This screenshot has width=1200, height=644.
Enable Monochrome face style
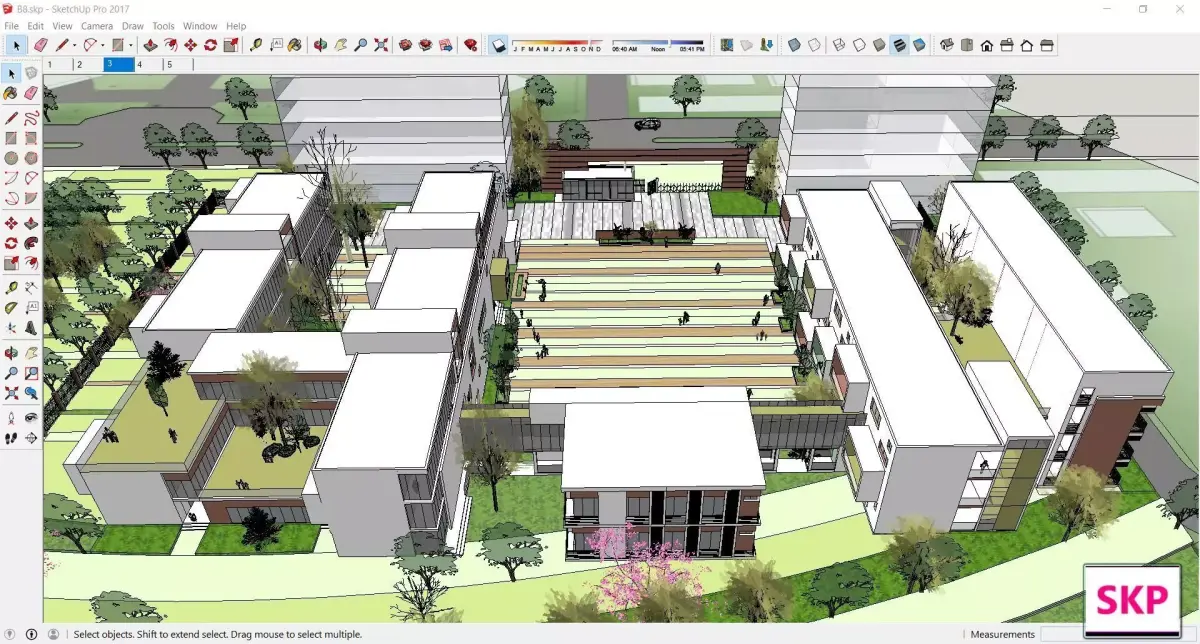(918, 45)
